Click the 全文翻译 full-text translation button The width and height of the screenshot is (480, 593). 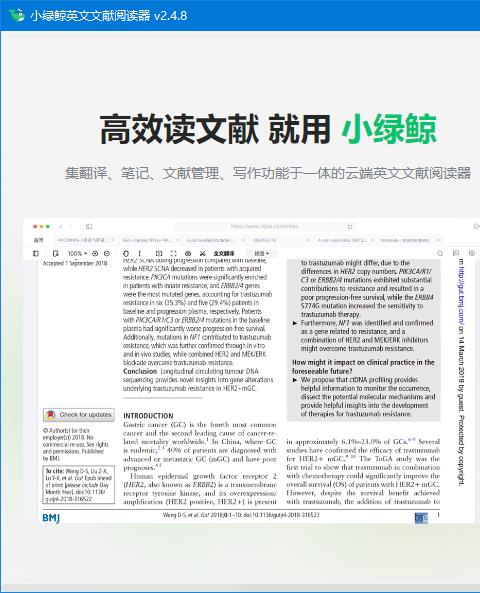click(224, 253)
